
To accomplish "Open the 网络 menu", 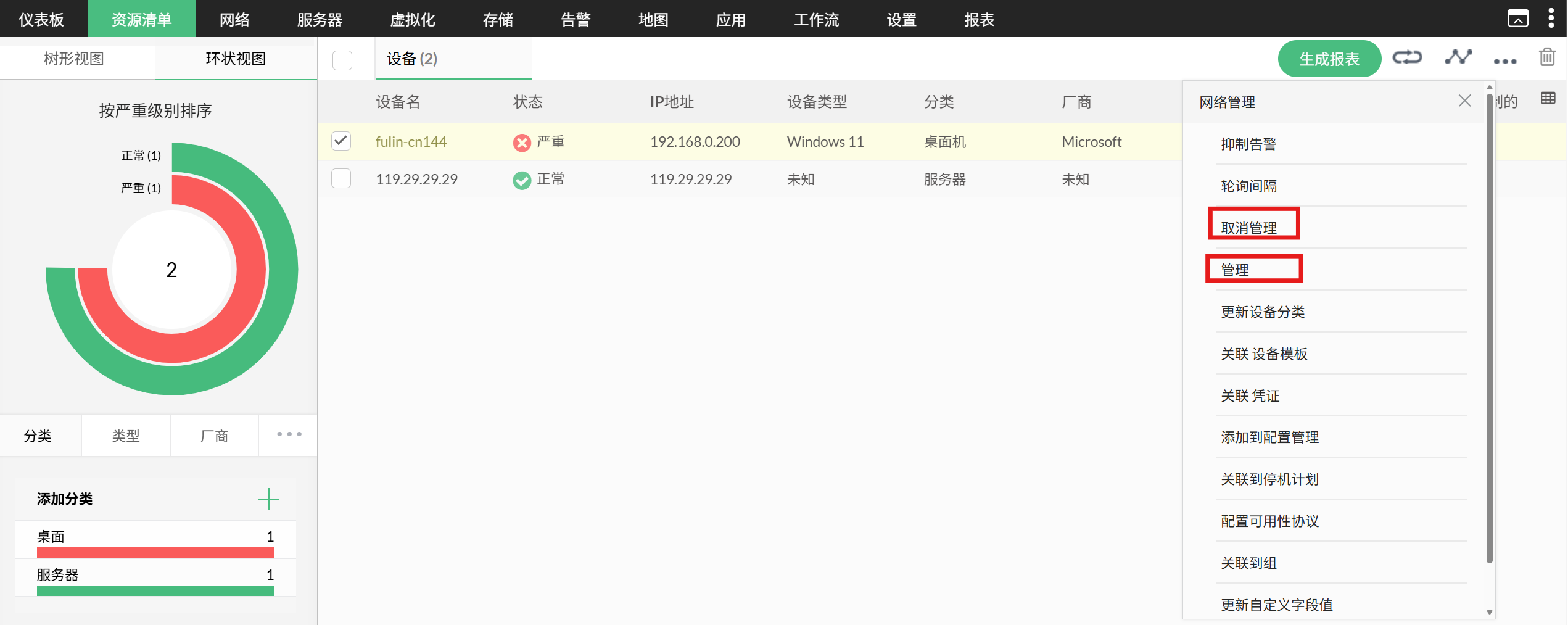I will pyautogui.click(x=235, y=19).
